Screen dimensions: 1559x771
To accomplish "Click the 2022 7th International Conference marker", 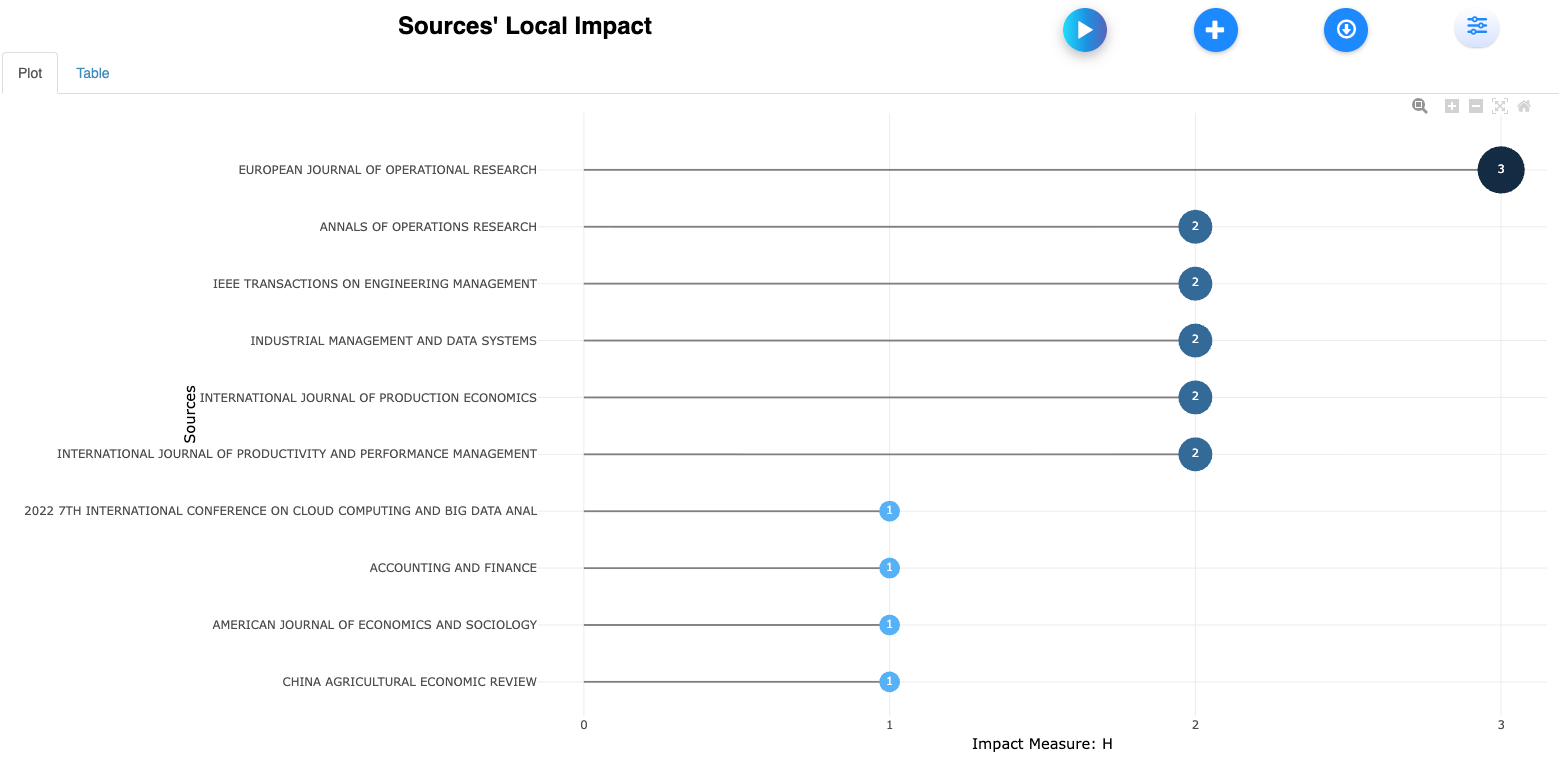I will 889,511.
